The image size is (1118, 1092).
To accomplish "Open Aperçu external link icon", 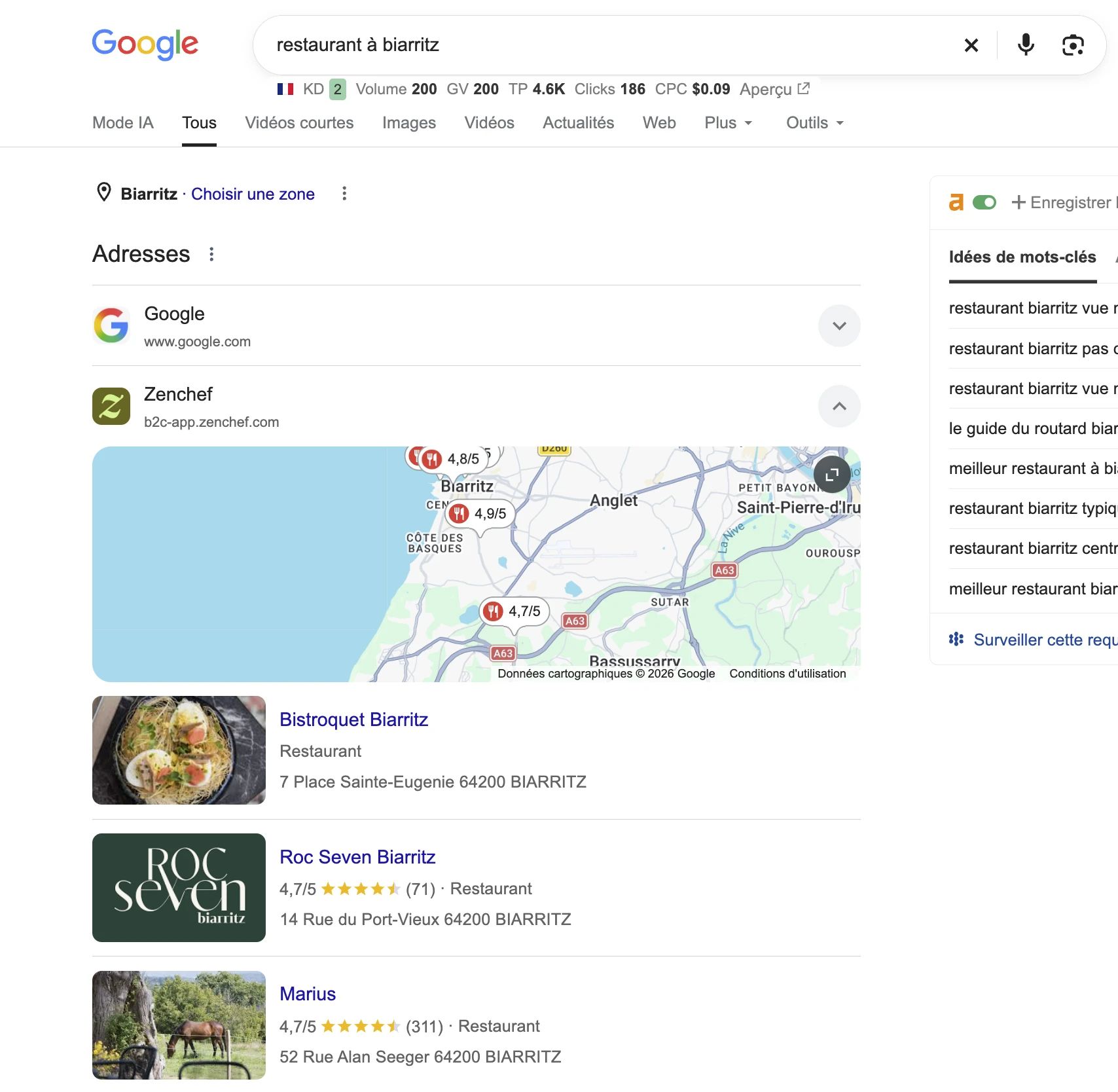I will click(804, 88).
